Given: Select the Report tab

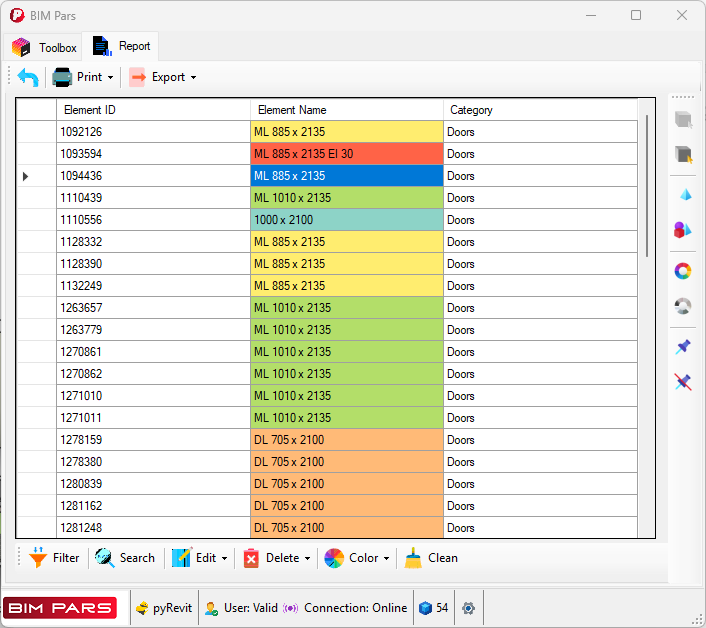Looking at the screenshot, I should point(122,46).
